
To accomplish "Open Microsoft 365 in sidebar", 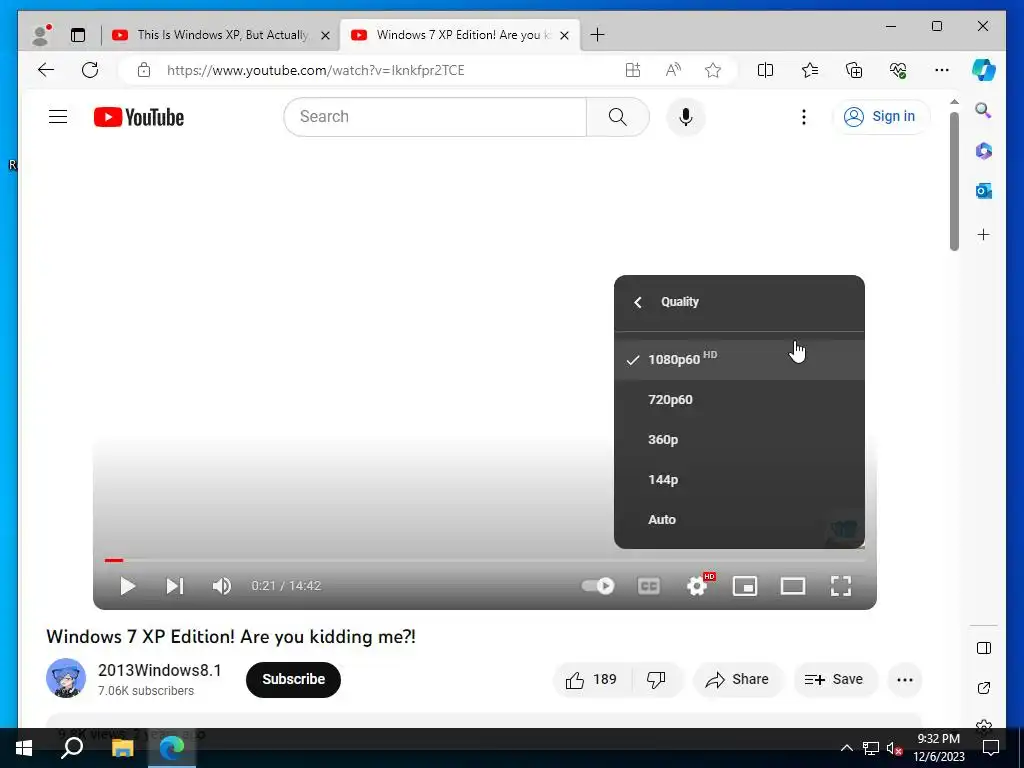I will click(x=984, y=151).
